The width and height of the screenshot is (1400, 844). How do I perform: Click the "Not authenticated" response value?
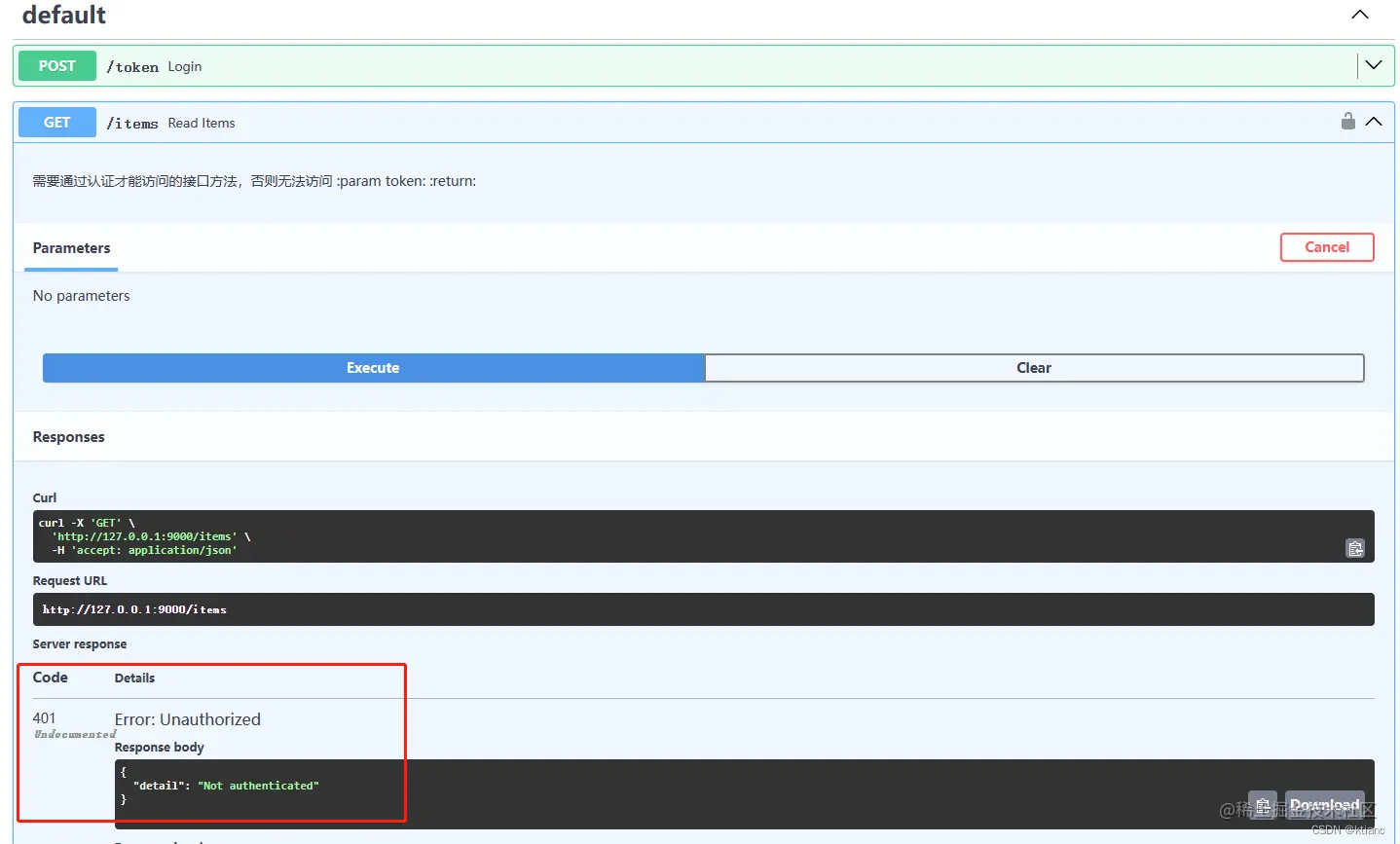pos(259,786)
